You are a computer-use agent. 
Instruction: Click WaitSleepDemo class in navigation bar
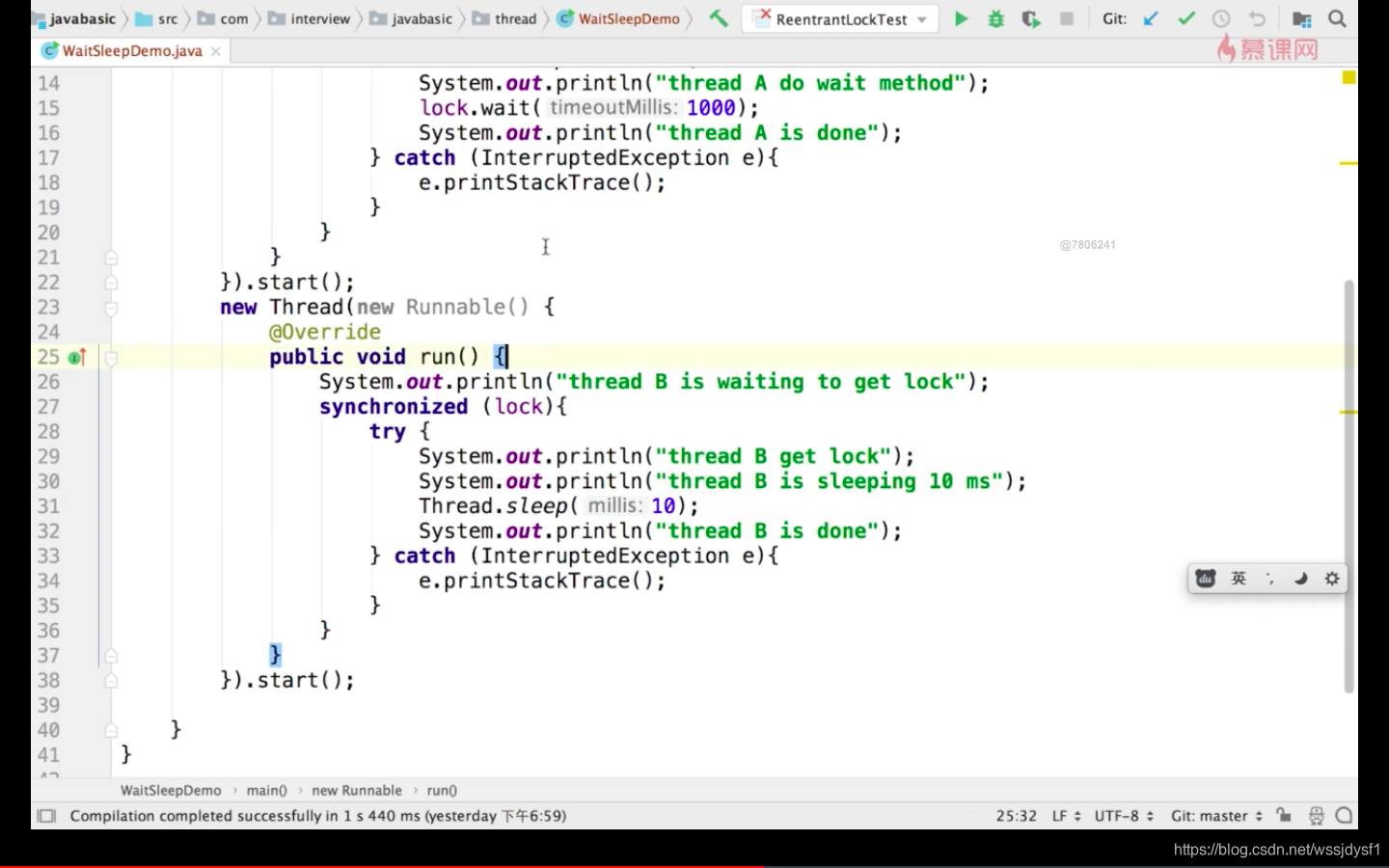pos(619,18)
